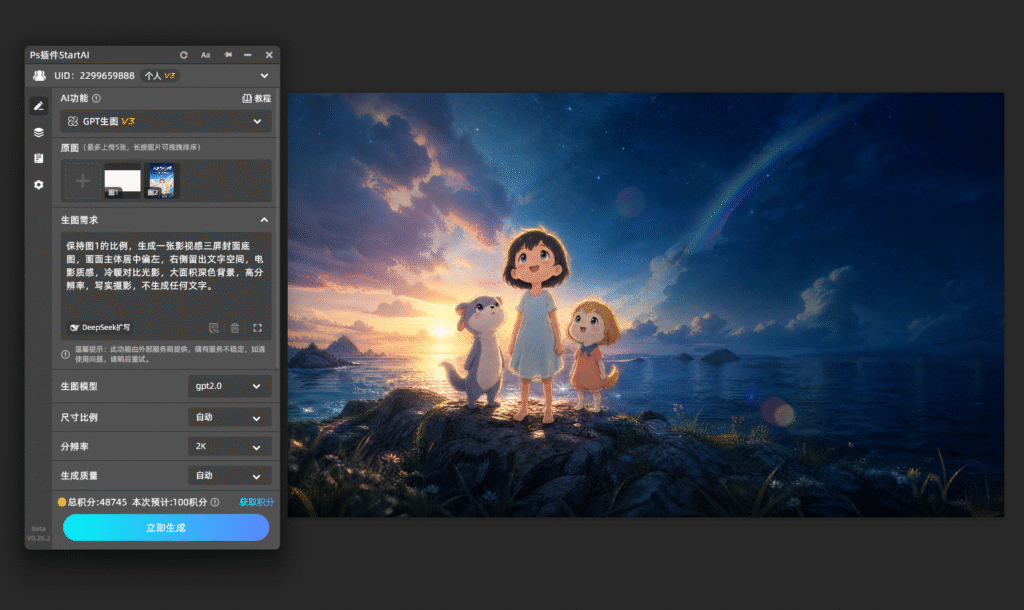Click the generated anime sunset image on canvas
This screenshot has height=610, width=1024.
pyautogui.click(x=646, y=304)
